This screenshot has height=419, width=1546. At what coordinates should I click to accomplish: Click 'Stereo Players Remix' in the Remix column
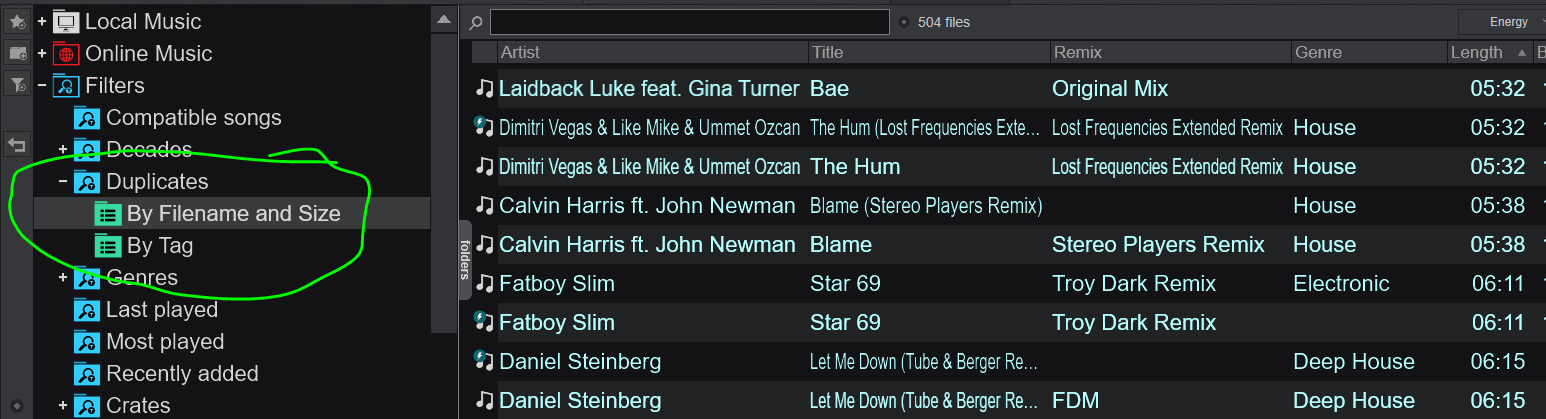click(1158, 244)
